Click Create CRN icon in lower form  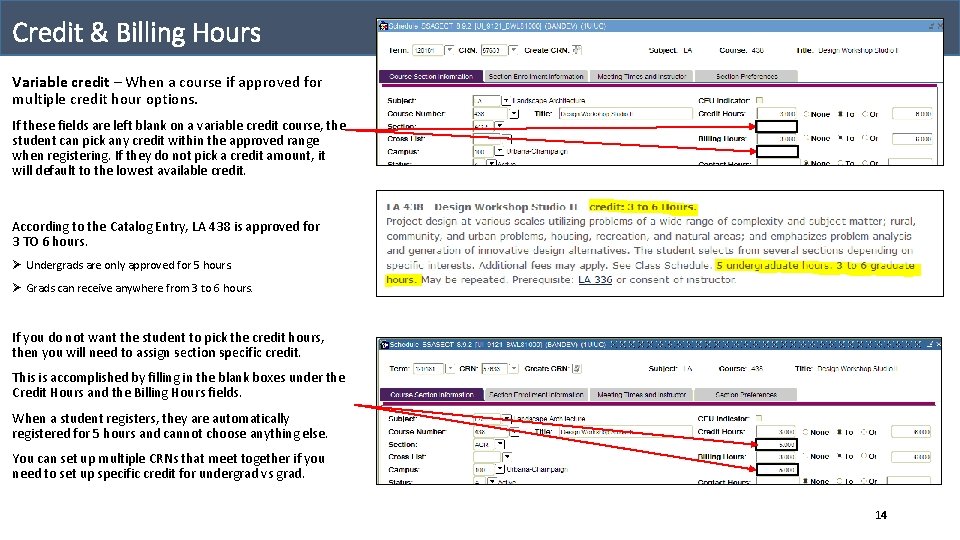(577, 369)
